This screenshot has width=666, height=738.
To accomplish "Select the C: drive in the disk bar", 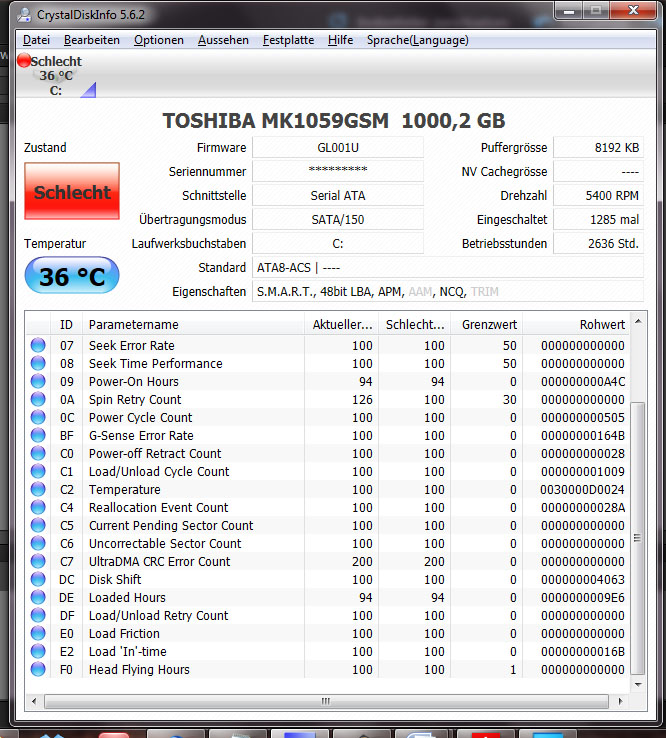I will [56, 75].
